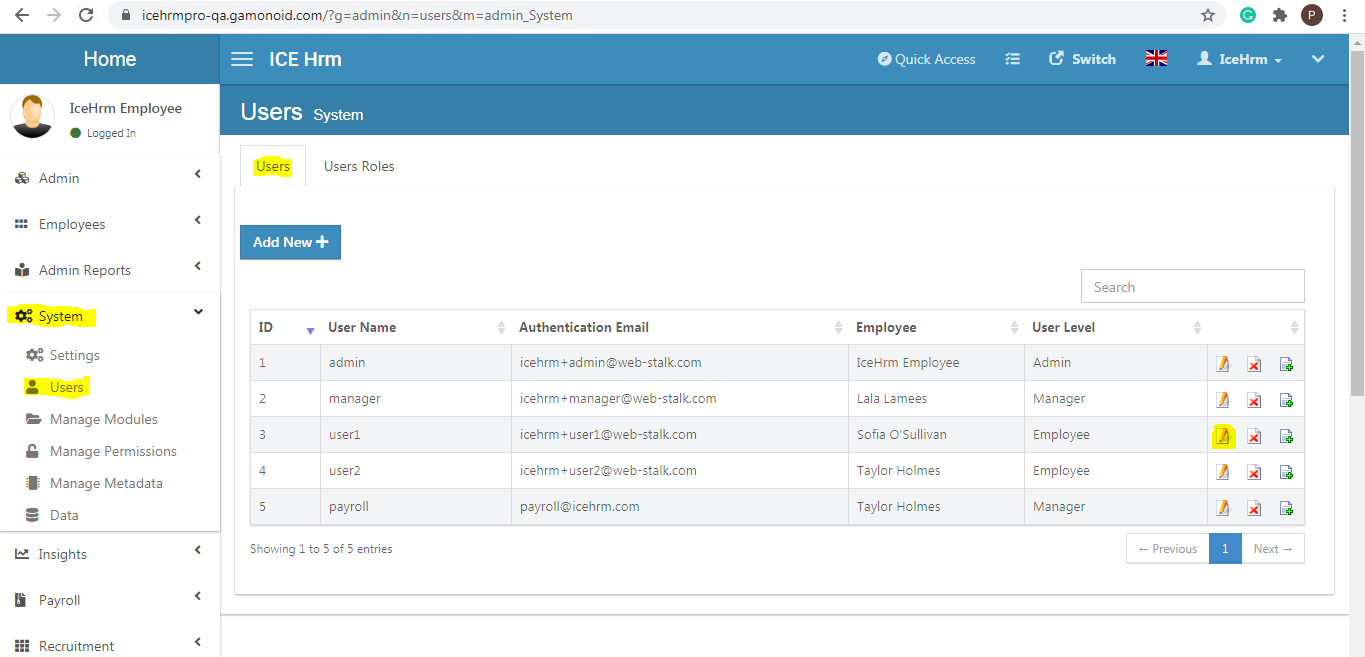Open Manage Permissions
This screenshot has width=1365, height=657.
pos(100,451)
